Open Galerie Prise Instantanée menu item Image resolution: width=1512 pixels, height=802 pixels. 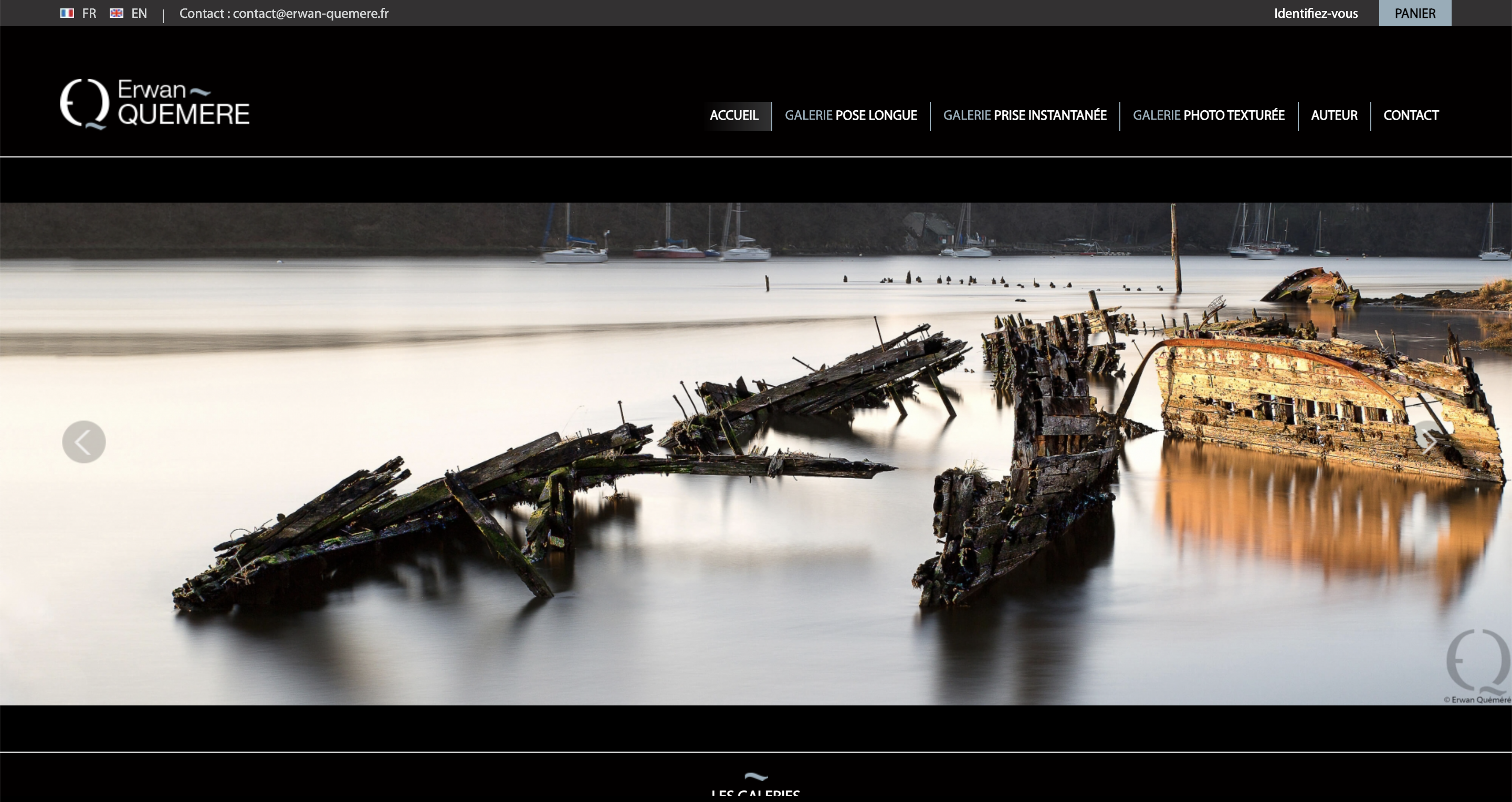tap(1024, 115)
